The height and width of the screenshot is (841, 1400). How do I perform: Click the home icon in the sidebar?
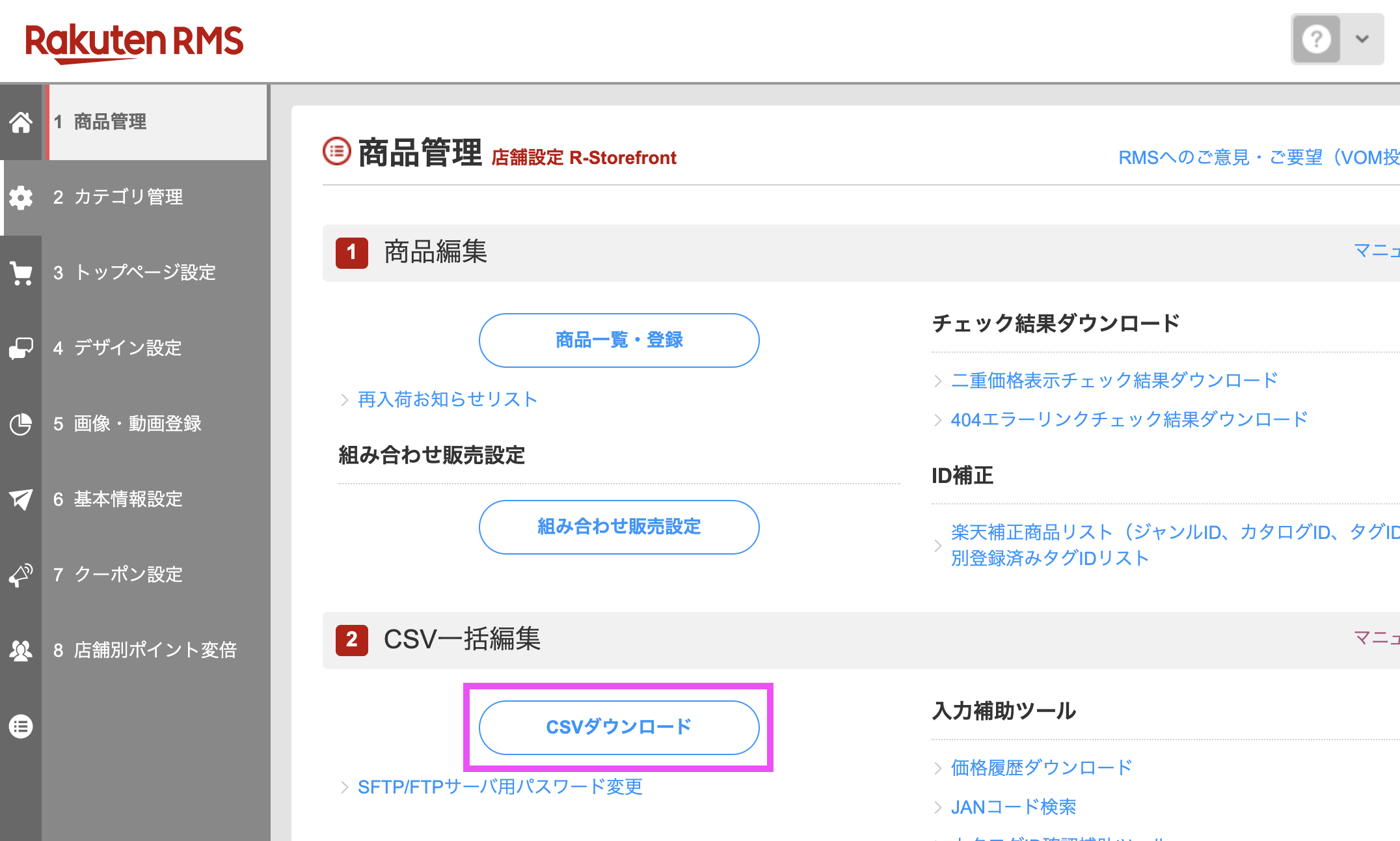pyautogui.click(x=21, y=122)
